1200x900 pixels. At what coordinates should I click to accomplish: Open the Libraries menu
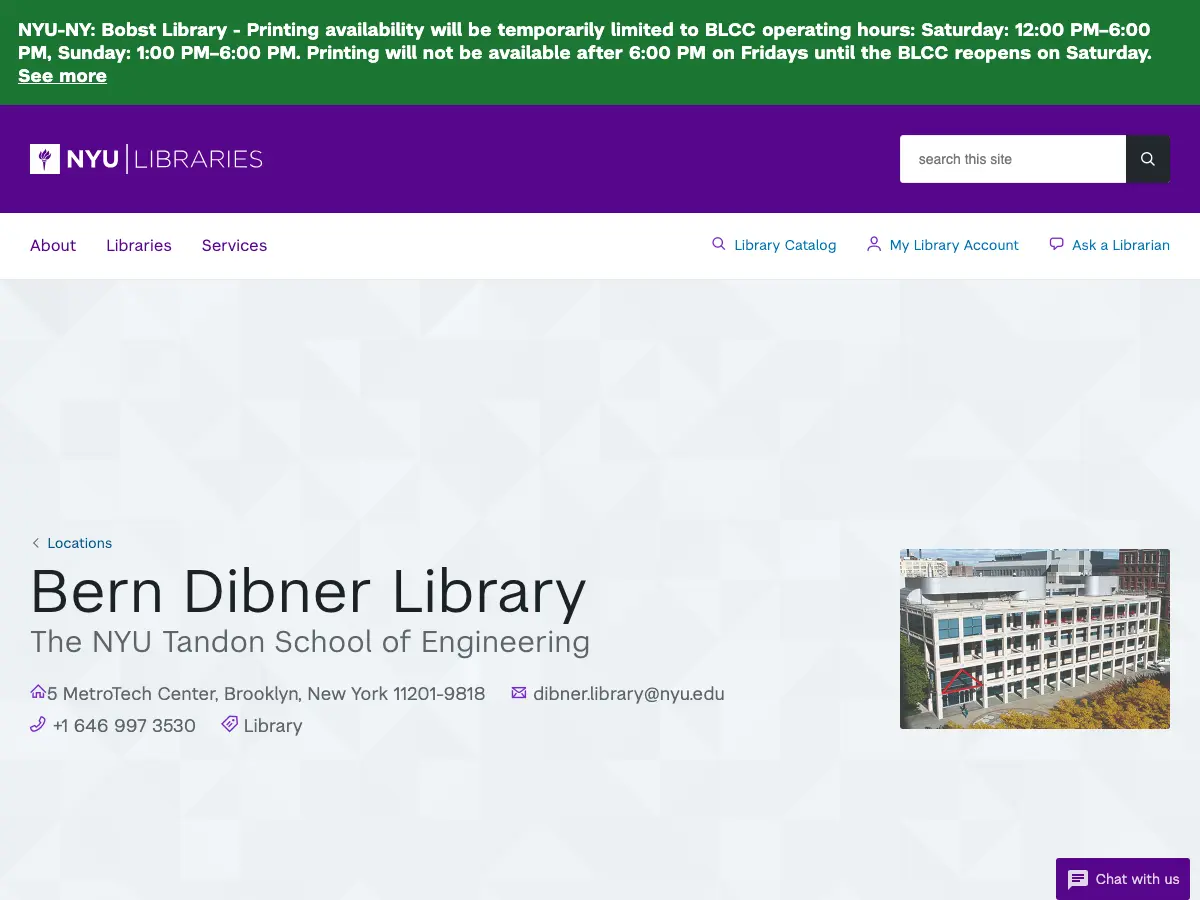[x=139, y=245]
